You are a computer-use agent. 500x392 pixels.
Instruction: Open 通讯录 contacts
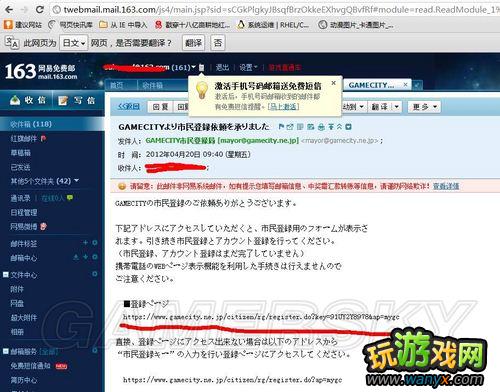coord(20,198)
